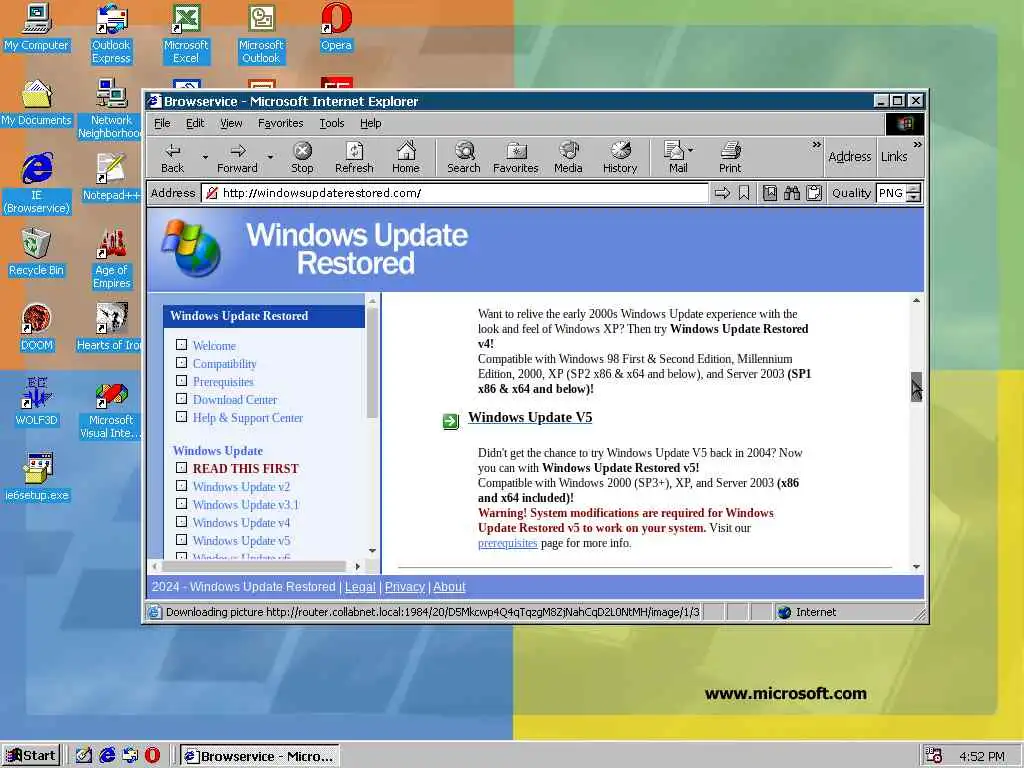This screenshot has width=1024, height=768.
Task: Open the Edit menu
Action: [195, 123]
